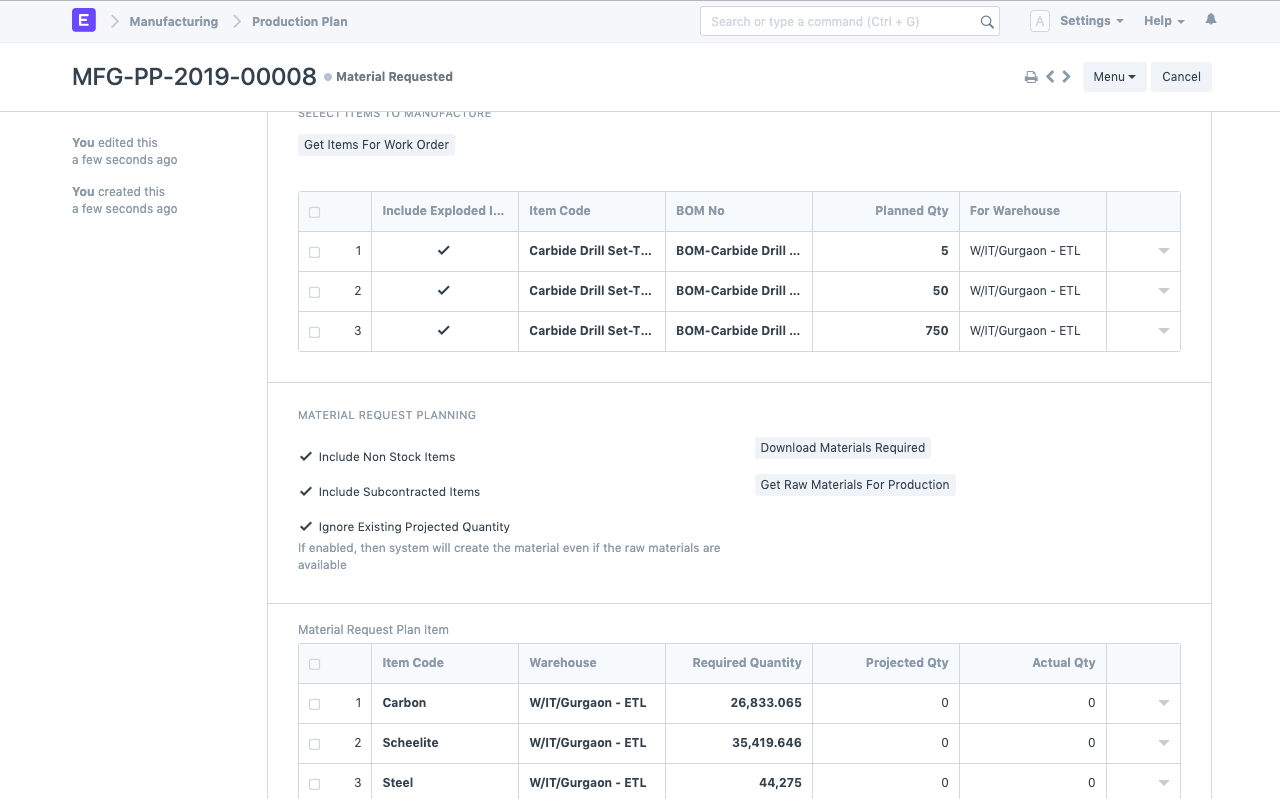Click Get Raw Materials For Production

pos(855,485)
